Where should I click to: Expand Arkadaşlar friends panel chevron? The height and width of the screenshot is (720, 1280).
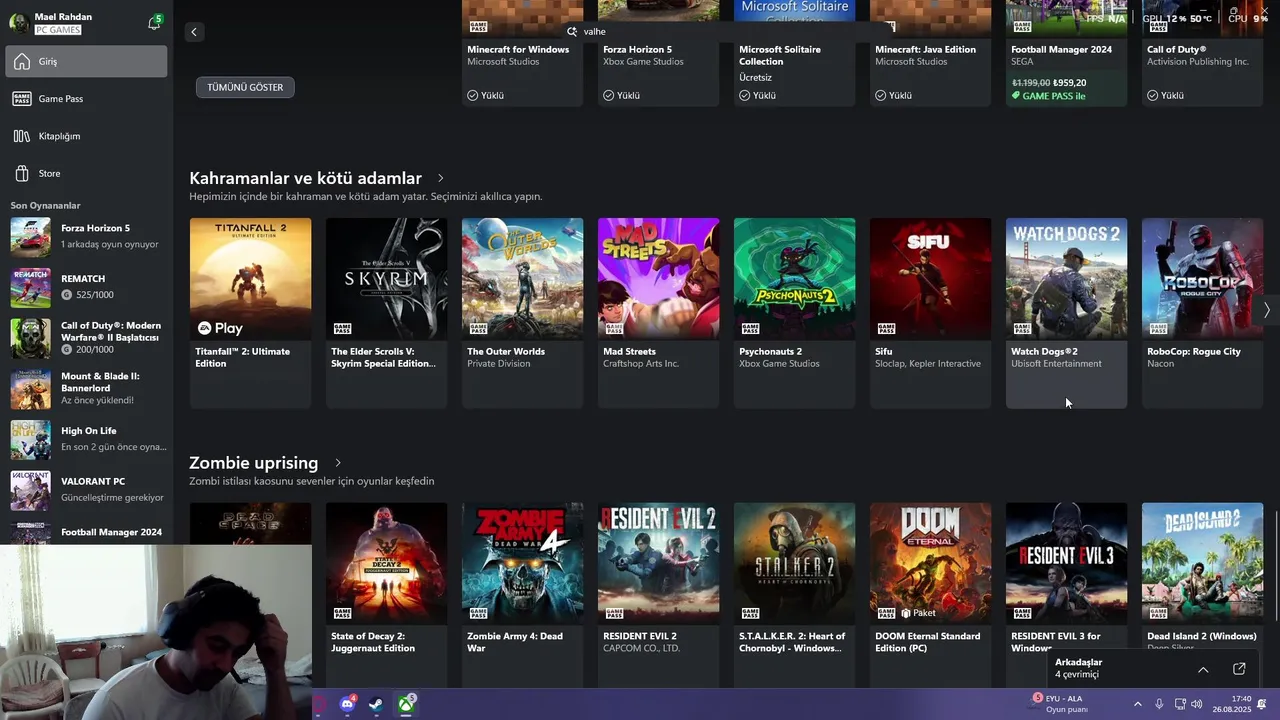pyautogui.click(x=1203, y=669)
